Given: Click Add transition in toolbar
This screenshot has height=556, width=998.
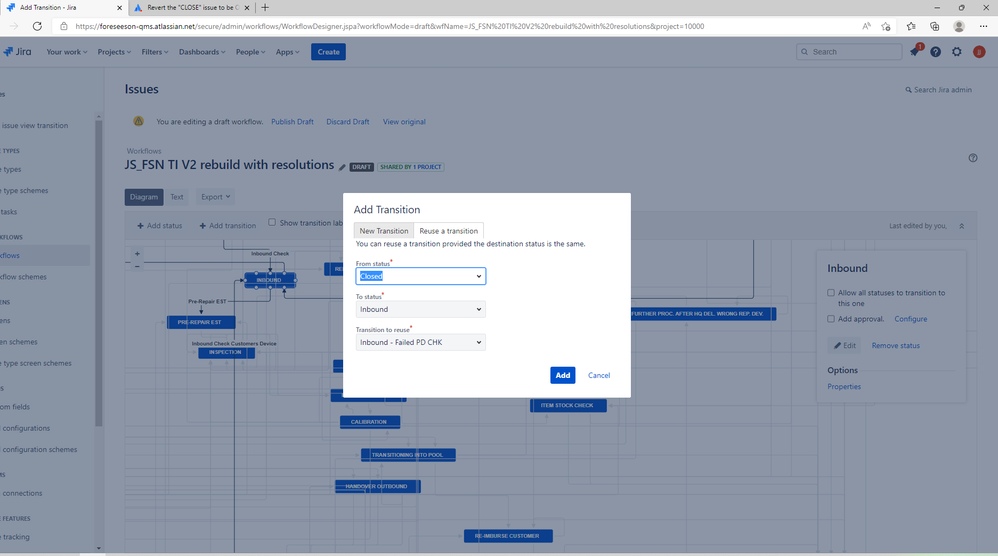Looking at the screenshot, I should (228, 226).
